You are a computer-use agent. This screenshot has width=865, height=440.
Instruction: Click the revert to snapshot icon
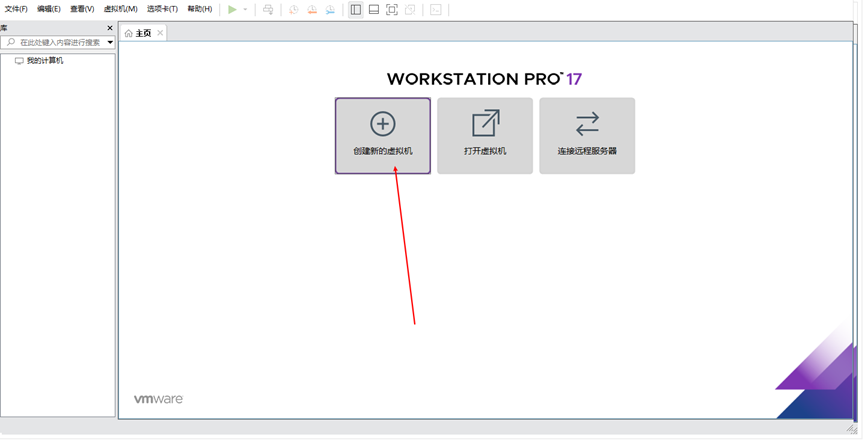coord(312,9)
